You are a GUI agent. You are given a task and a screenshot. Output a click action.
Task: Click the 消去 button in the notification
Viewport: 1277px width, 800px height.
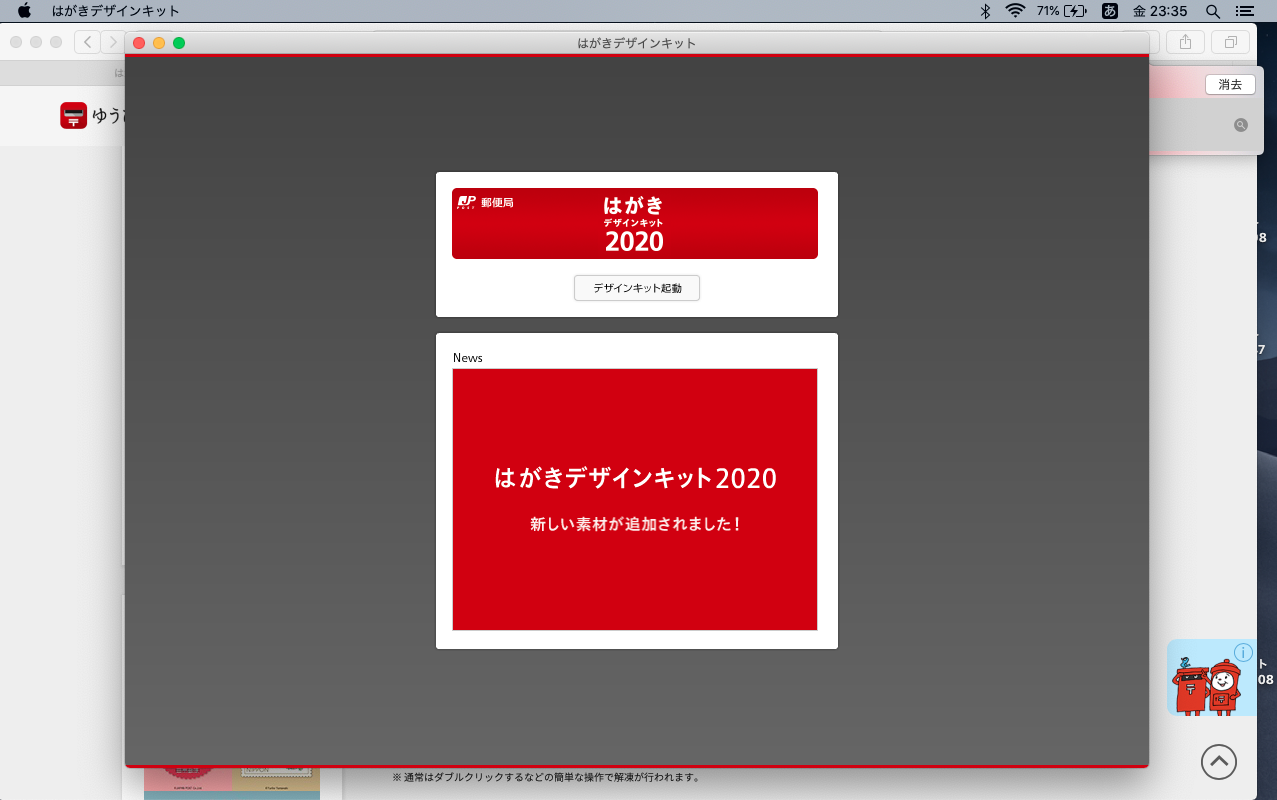(x=1230, y=85)
